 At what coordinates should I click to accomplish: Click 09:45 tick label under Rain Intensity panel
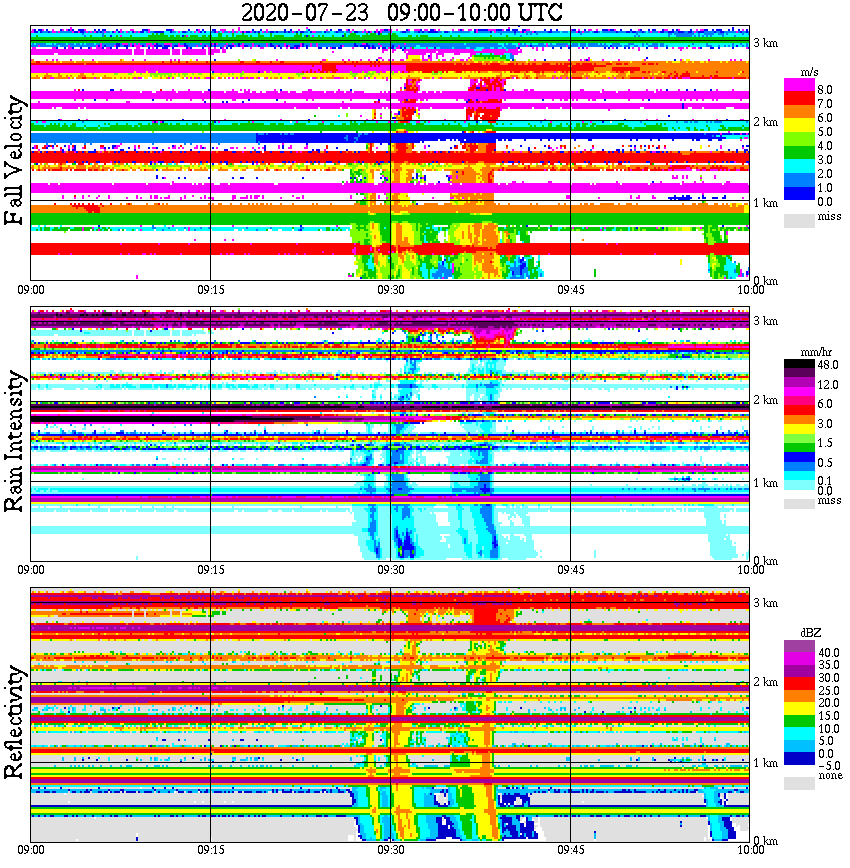[571, 570]
